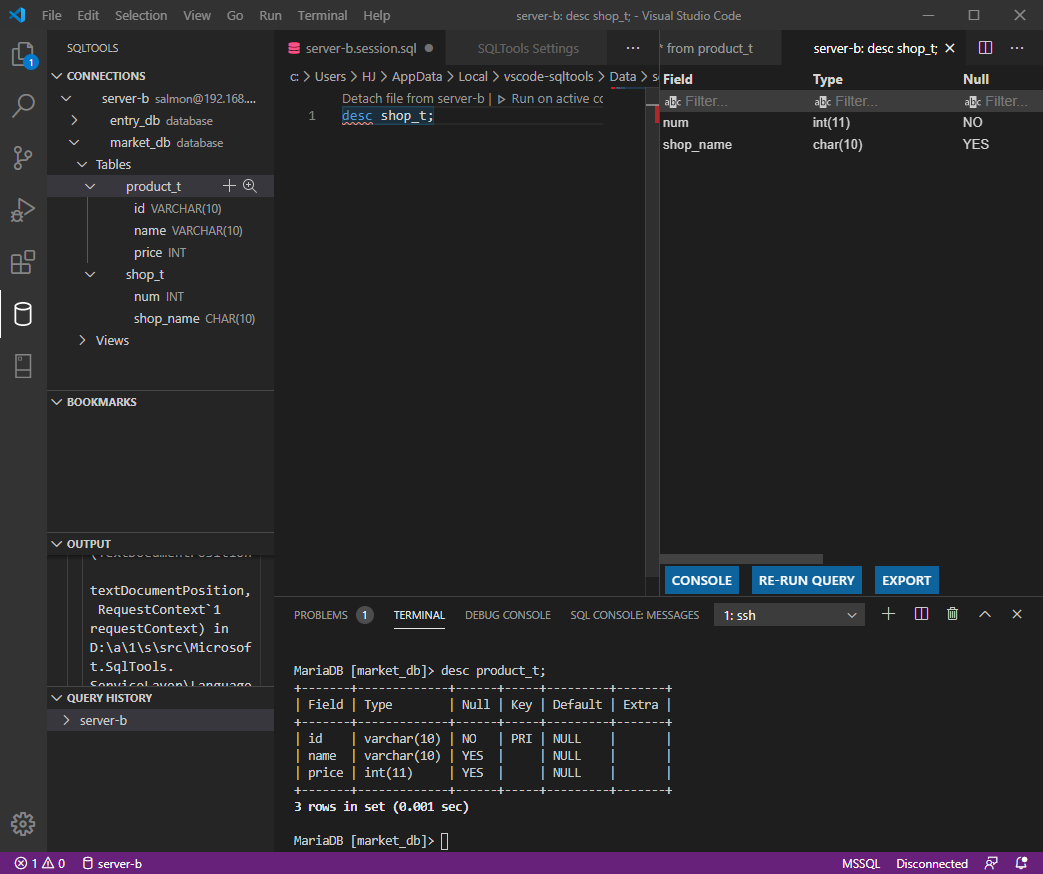Screen dimensions: 1043x874
Task: Collapse the shop_t table node
Action: click(x=90, y=274)
